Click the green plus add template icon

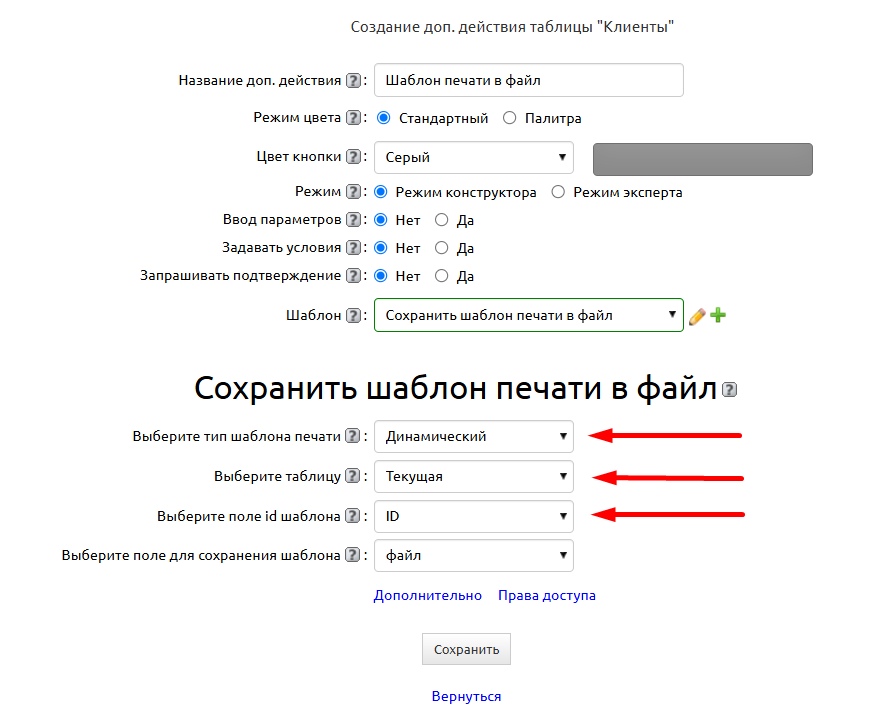[718, 316]
